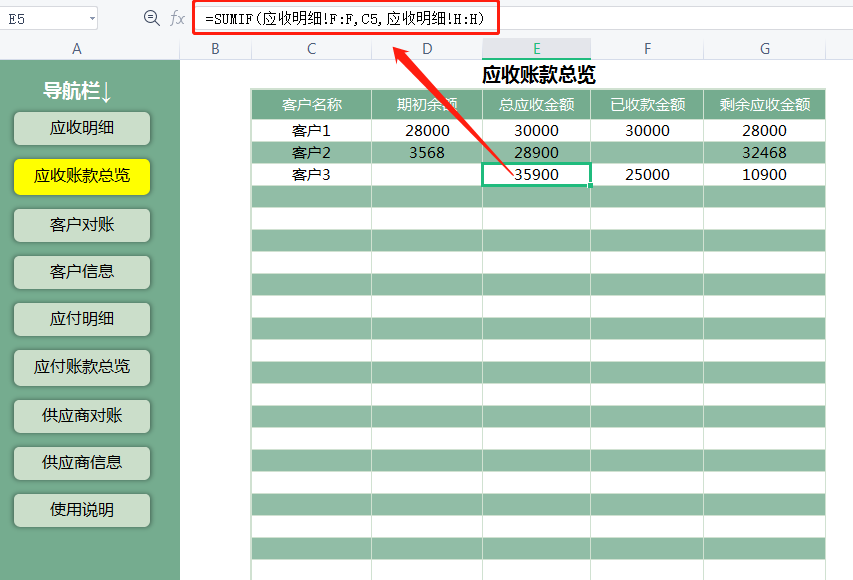Select the cell showing 35900

tap(536, 173)
